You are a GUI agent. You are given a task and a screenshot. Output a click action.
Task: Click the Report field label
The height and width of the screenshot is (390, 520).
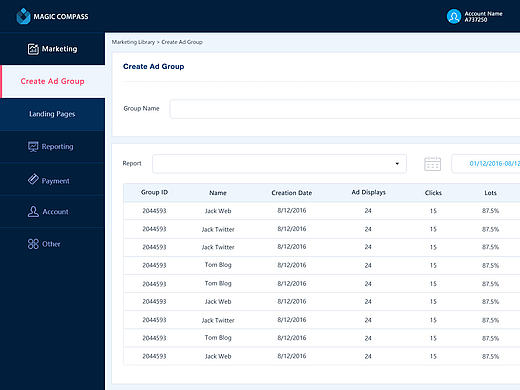(x=132, y=163)
